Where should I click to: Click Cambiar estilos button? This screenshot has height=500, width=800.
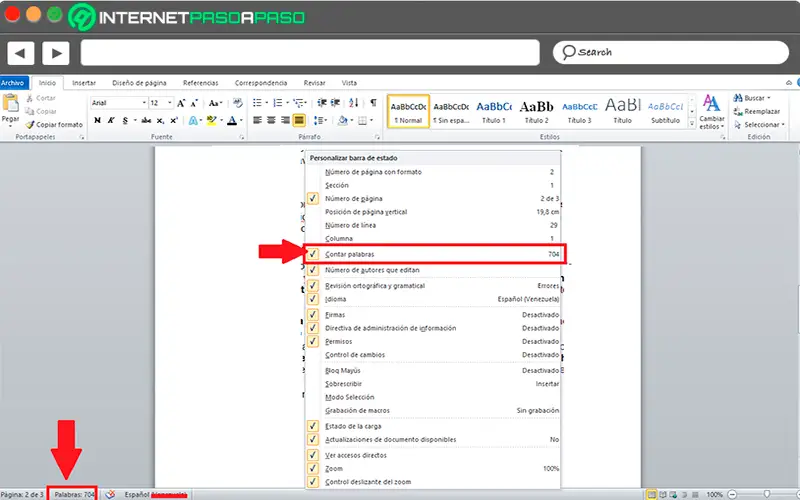tap(712, 112)
